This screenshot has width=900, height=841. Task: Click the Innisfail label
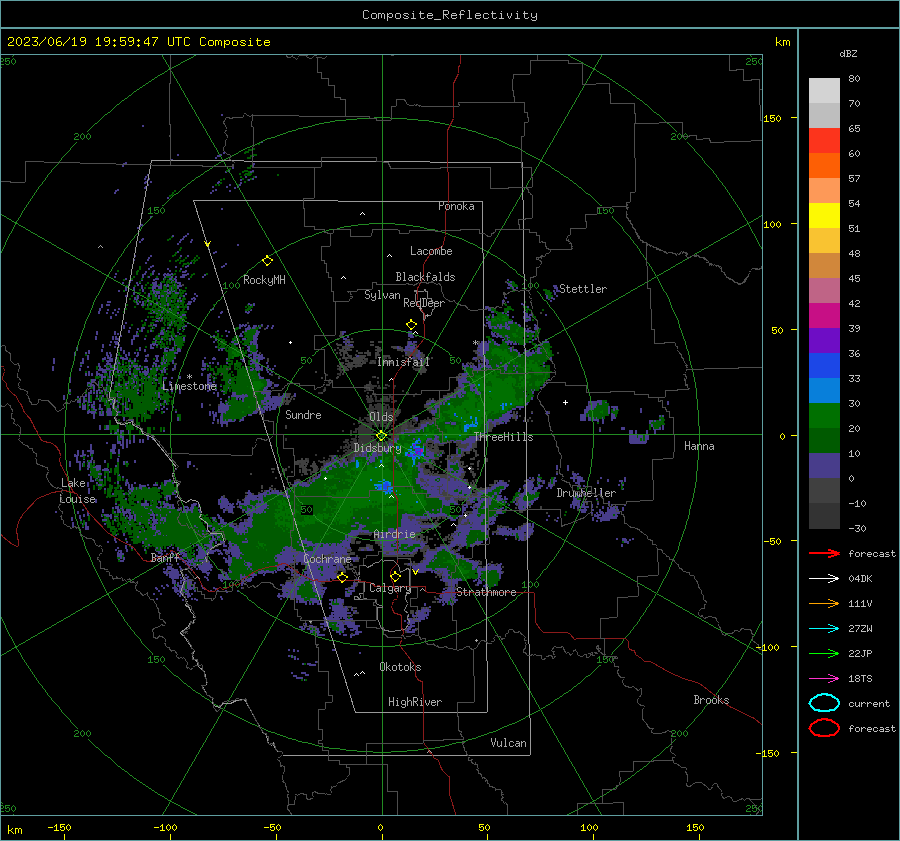point(403,362)
